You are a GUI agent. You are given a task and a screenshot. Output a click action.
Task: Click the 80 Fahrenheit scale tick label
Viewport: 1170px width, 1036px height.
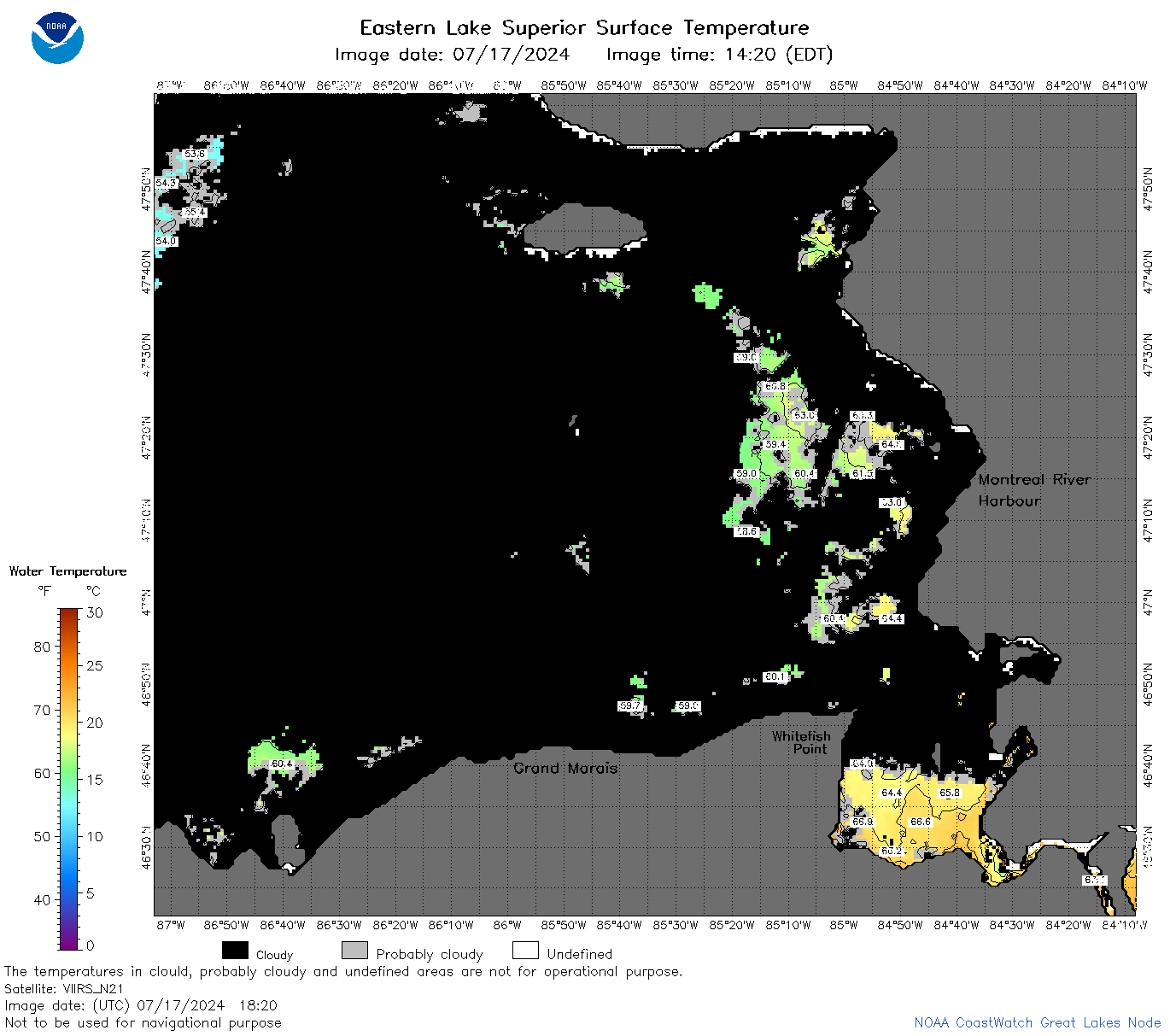coord(42,647)
